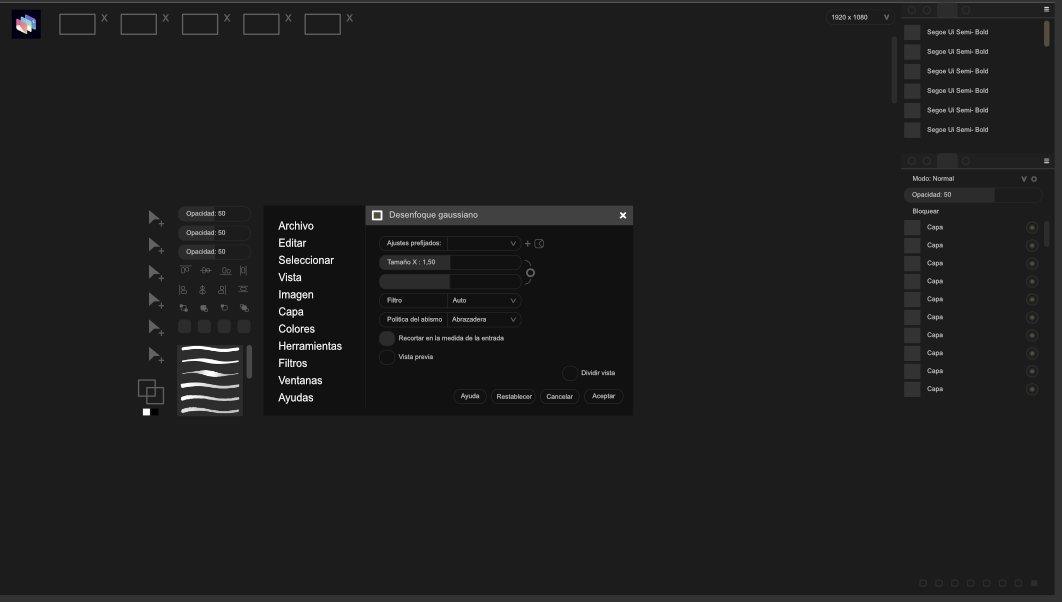Click the application logo icon at top-left
Screen dimensions: 1062x602
(26, 24)
